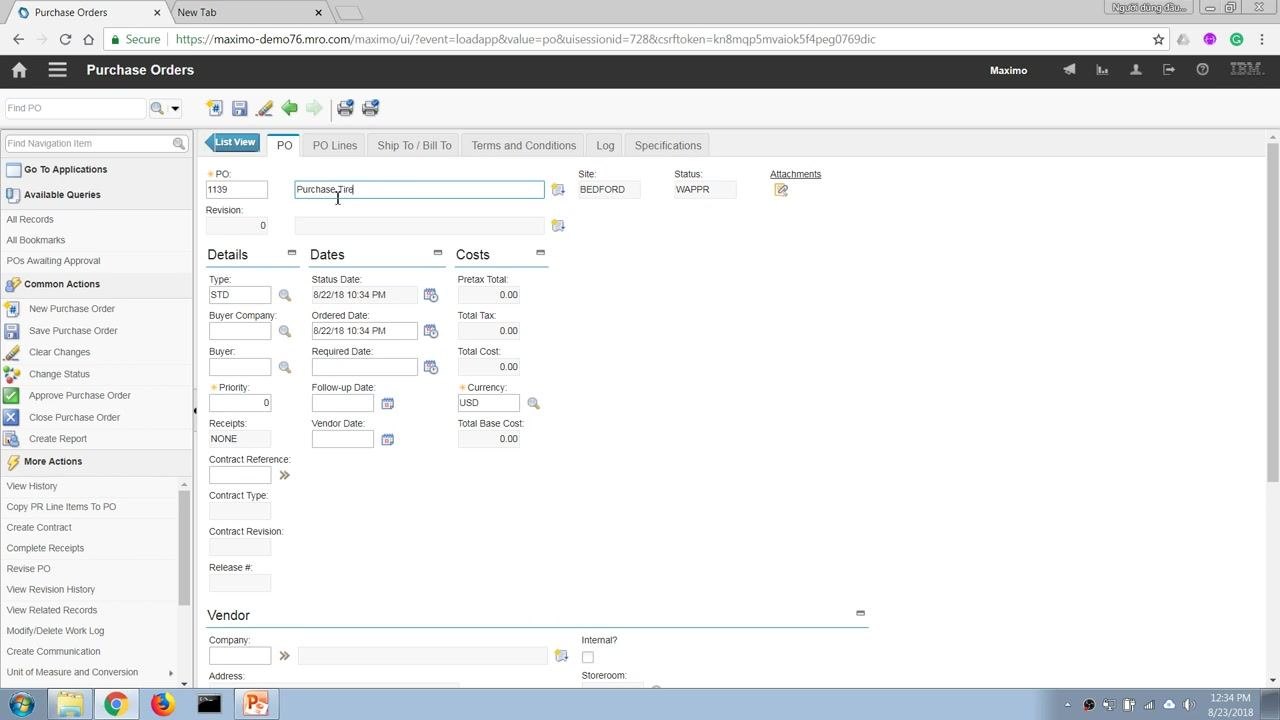Collapse the Dates section
This screenshot has width=1280, height=720.
pyautogui.click(x=438, y=253)
